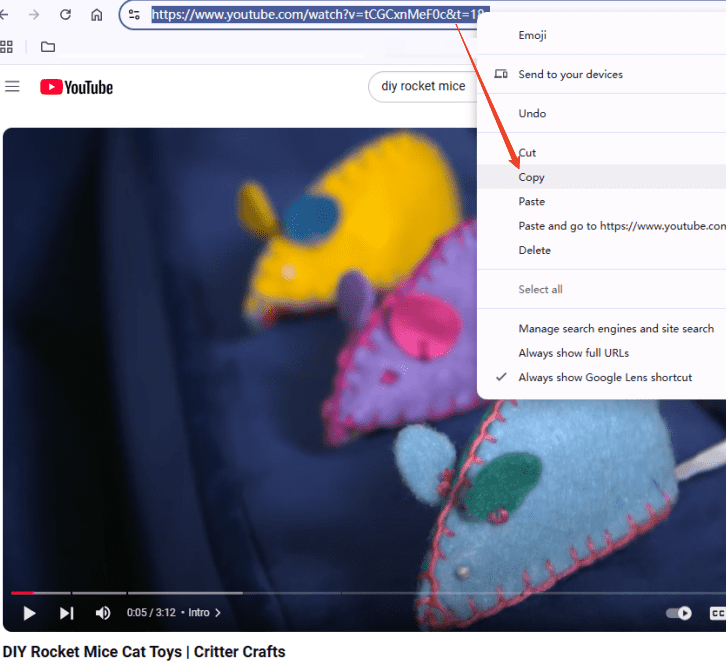Expand the Intro chapter chevron
This screenshot has height=662, width=726.
coord(218,613)
